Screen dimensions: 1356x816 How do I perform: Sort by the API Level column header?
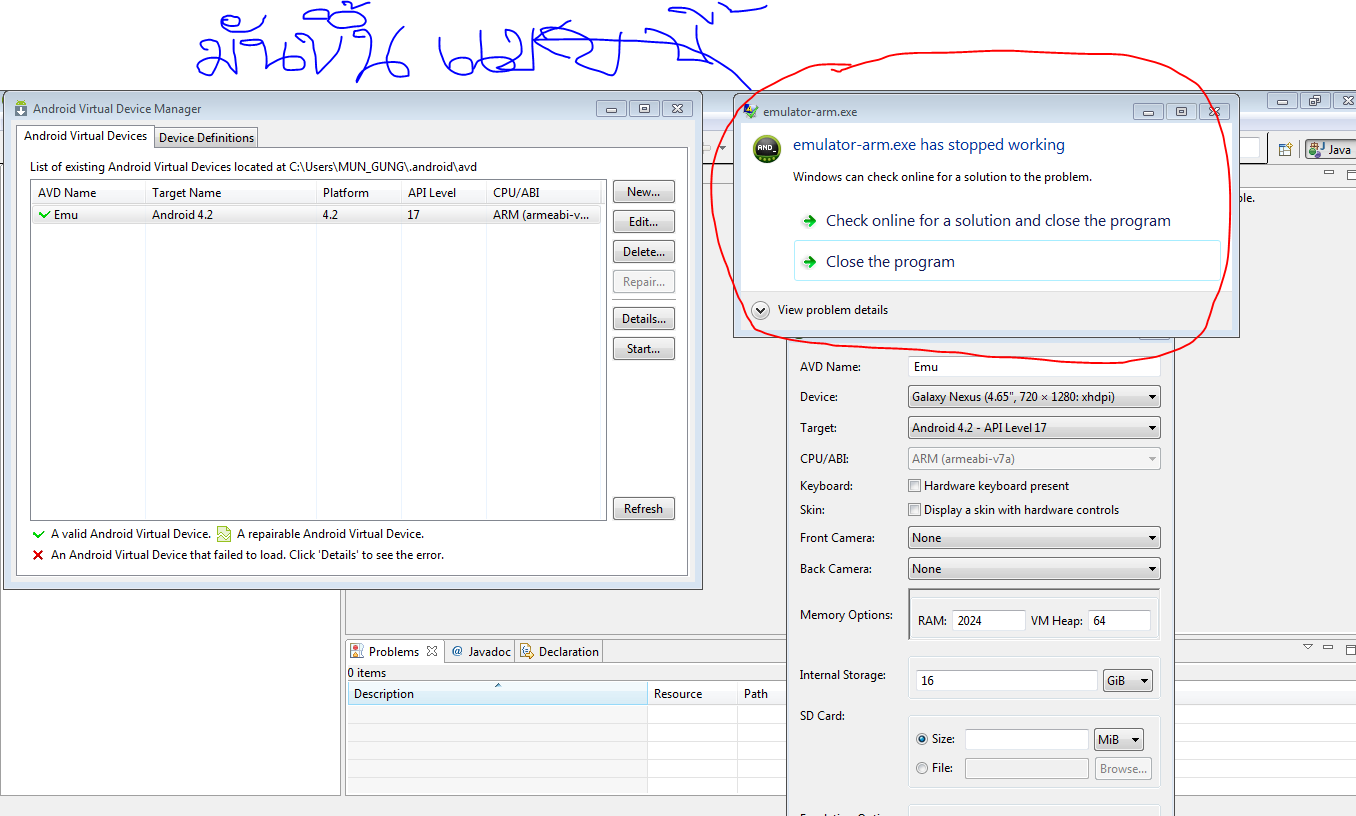[444, 193]
